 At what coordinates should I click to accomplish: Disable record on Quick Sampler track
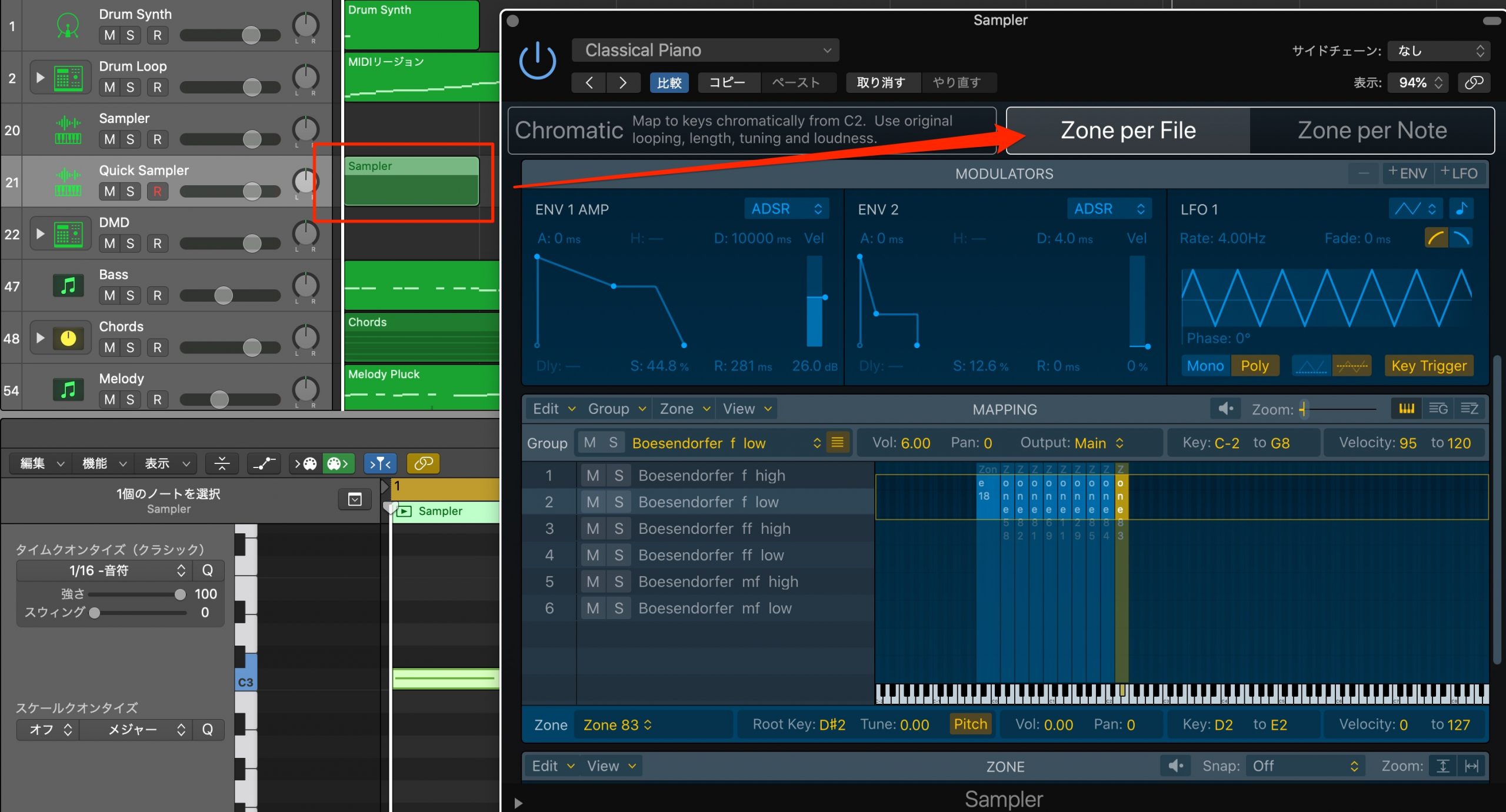(157, 192)
